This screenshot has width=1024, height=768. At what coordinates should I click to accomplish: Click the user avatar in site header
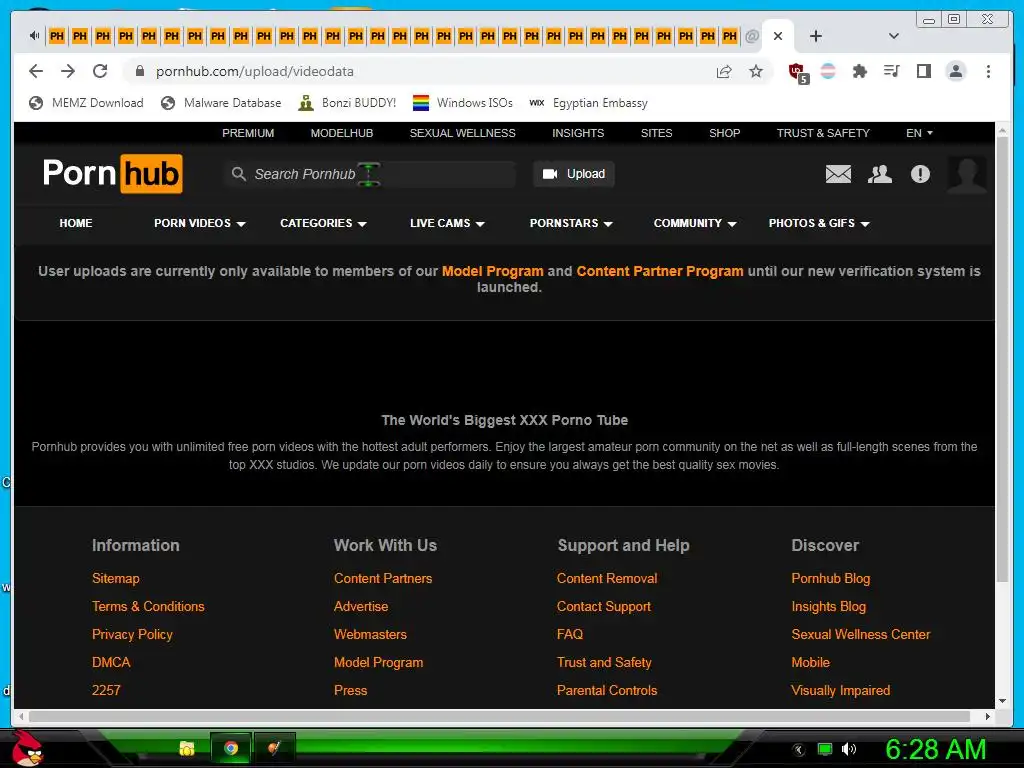click(x=967, y=174)
